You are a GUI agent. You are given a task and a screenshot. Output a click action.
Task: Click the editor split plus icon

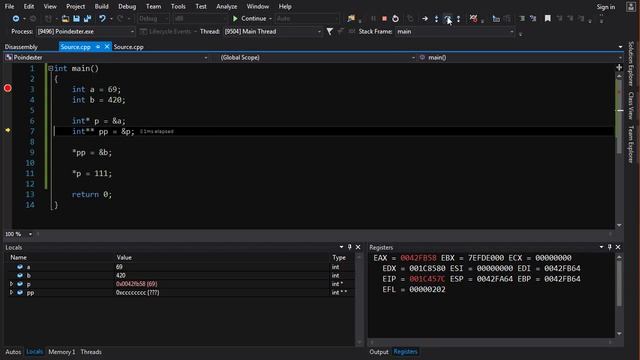click(x=619, y=67)
